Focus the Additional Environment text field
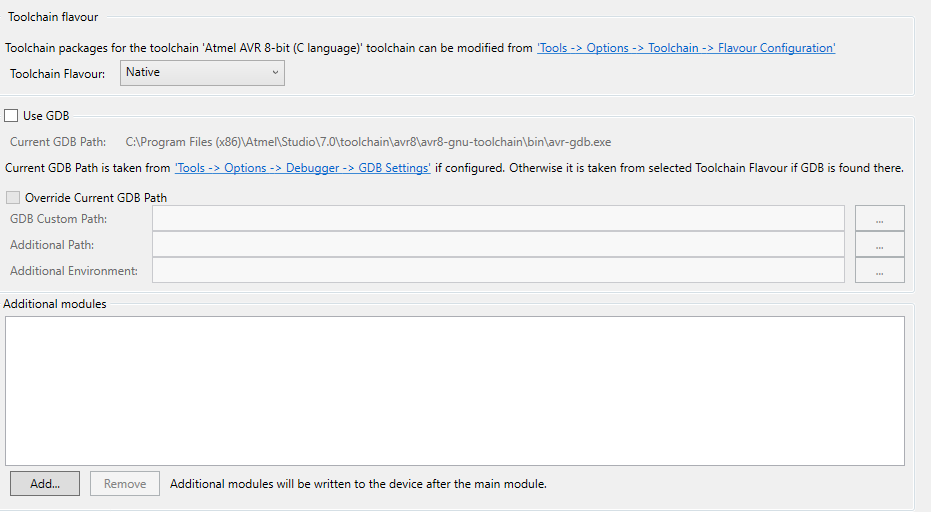 pyautogui.click(x=498, y=270)
